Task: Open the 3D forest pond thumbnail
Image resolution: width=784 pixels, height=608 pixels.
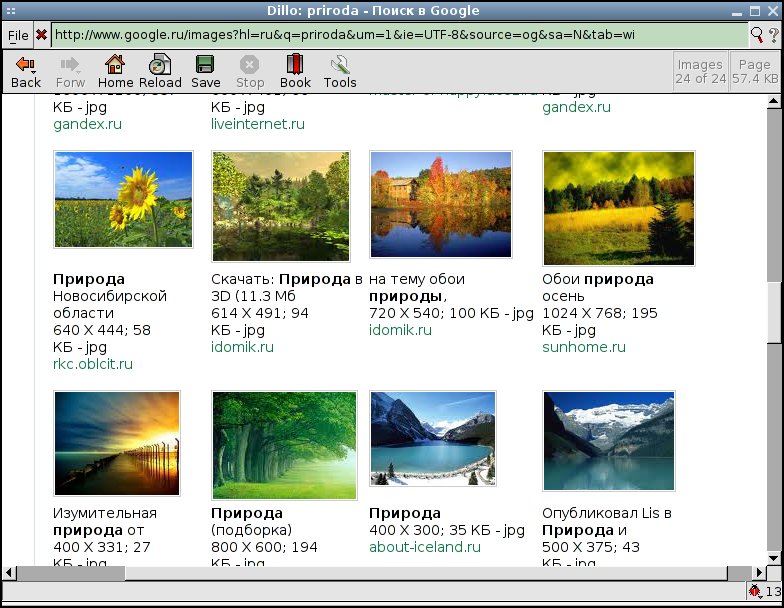Action: [280, 206]
